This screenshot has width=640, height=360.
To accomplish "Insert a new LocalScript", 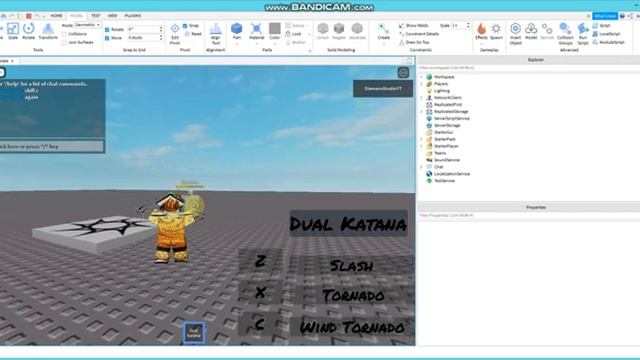I will point(607,34).
